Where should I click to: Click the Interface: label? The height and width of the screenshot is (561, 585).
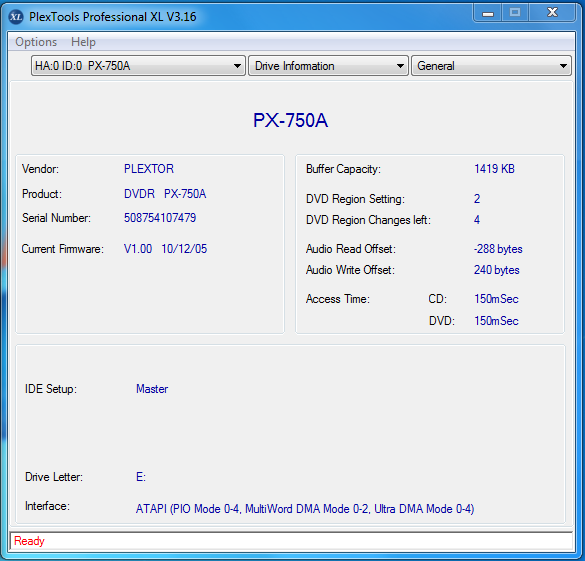tap(47, 506)
